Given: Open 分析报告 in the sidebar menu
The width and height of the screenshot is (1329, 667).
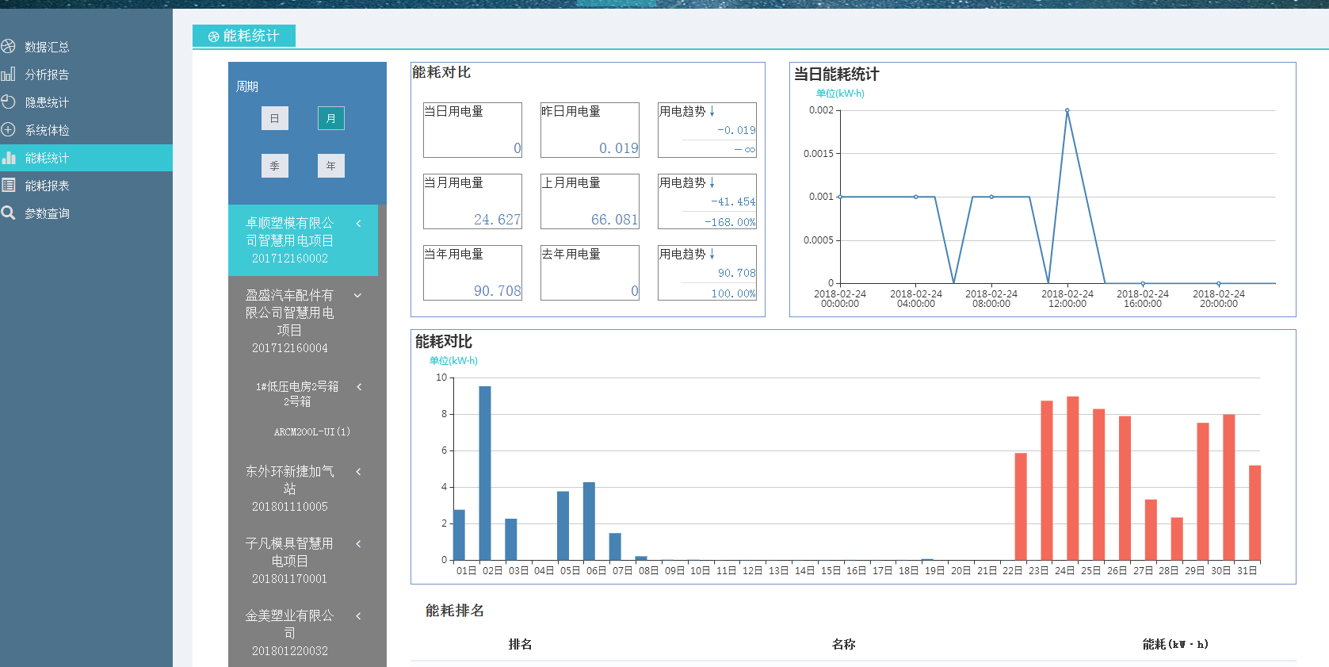Looking at the screenshot, I should pos(47,74).
